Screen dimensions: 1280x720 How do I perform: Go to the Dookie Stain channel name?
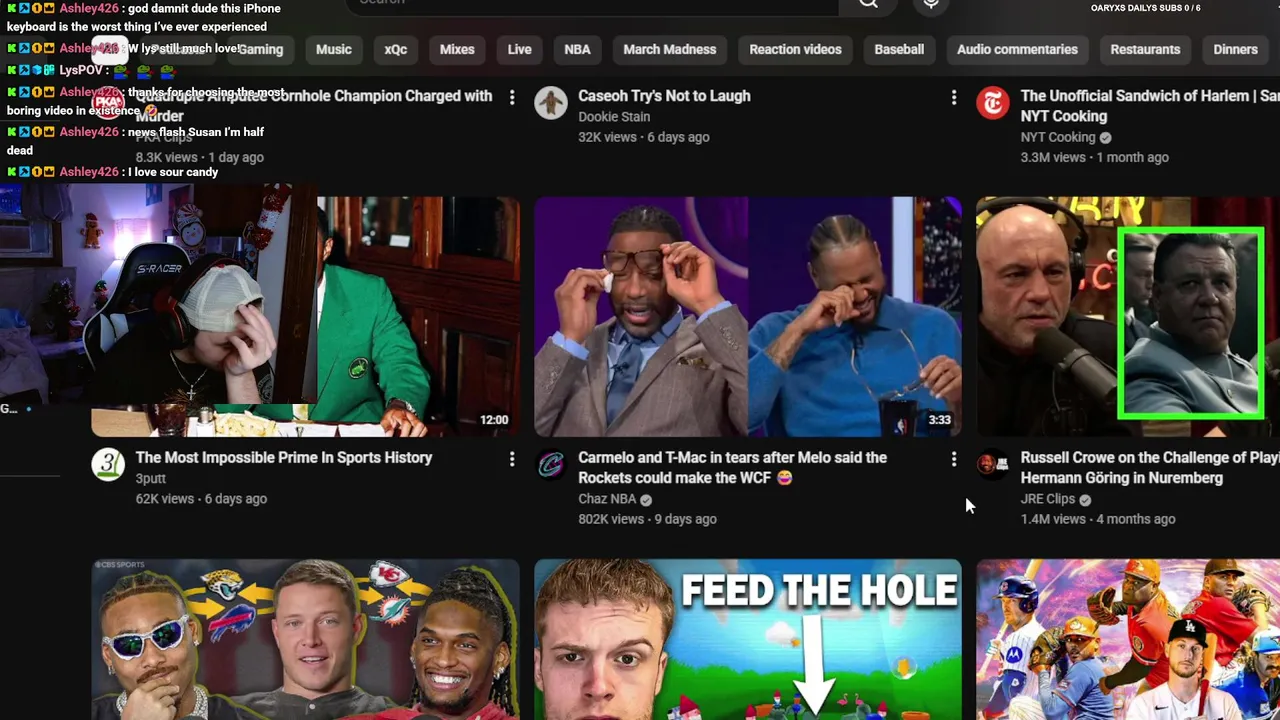(x=614, y=117)
